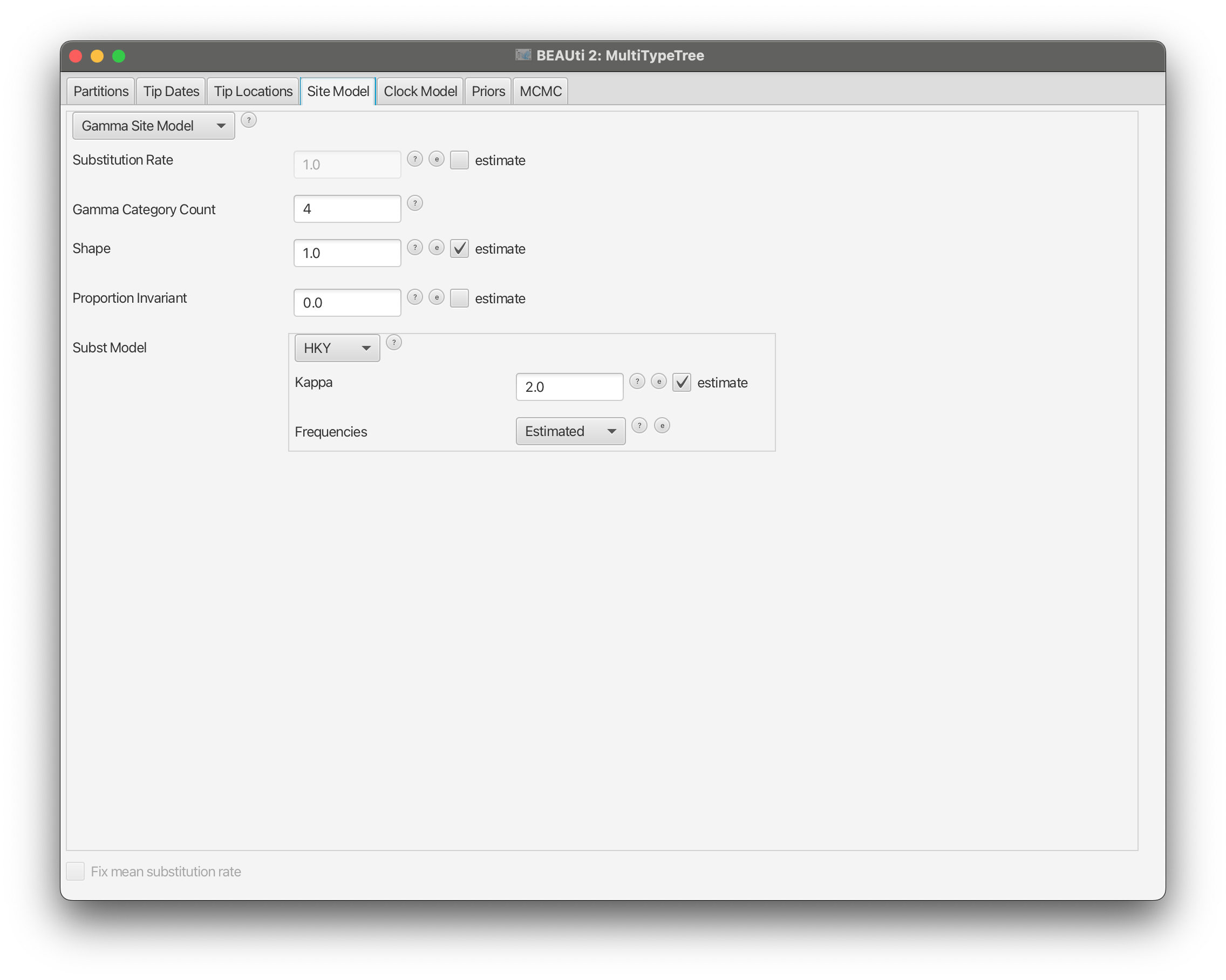1226x980 pixels.
Task: Enable estimate for Substitution Rate
Action: [459, 160]
